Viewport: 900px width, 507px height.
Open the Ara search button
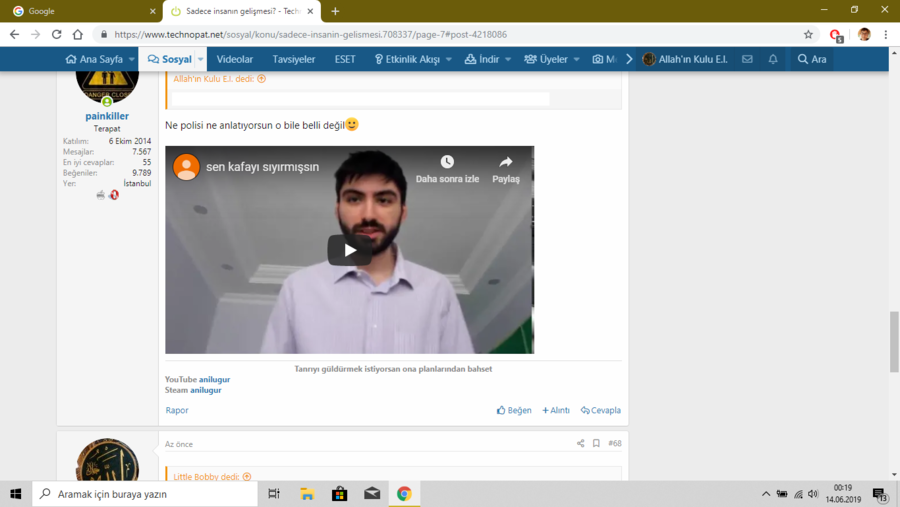click(812, 59)
